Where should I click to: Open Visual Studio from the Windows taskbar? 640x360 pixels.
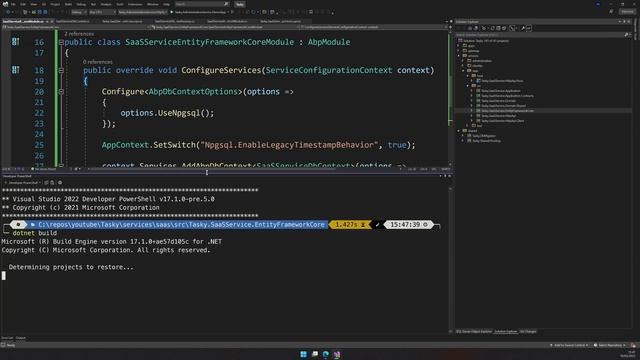(337, 354)
